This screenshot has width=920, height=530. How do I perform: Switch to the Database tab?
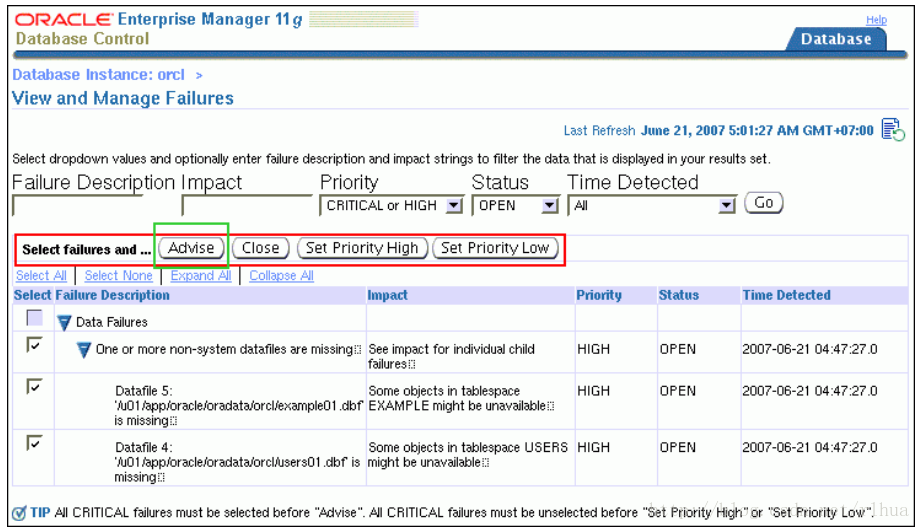[x=836, y=39]
